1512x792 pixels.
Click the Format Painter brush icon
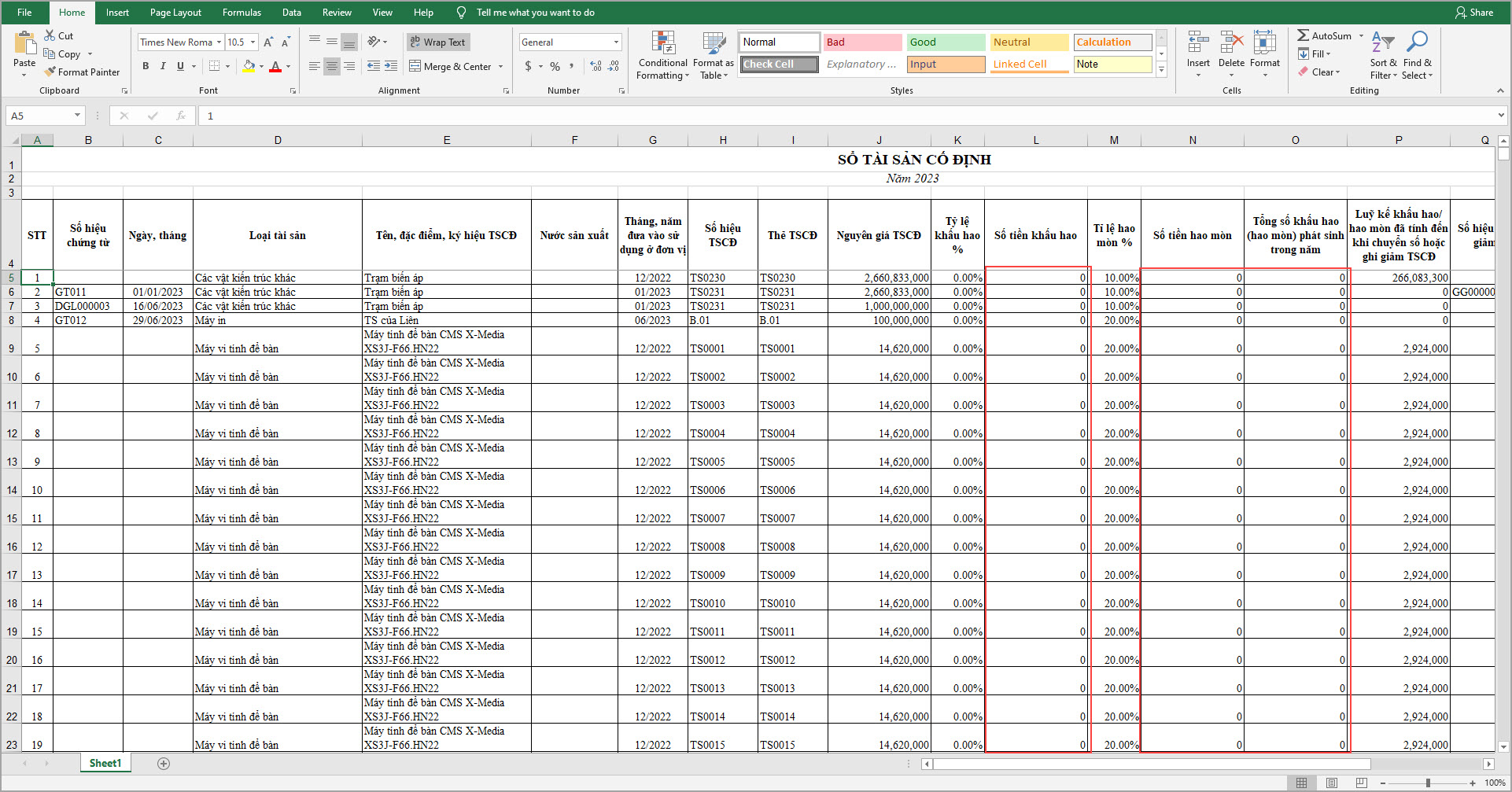pos(50,72)
